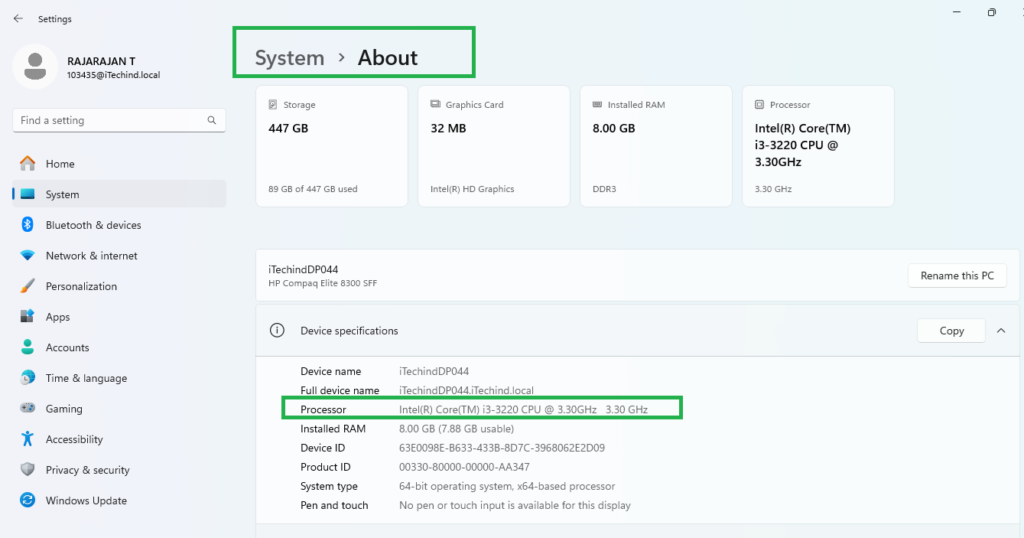Click the Device ID value 63E0098E
The height and width of the screenshot is (538, 1024).
point(502,448)
